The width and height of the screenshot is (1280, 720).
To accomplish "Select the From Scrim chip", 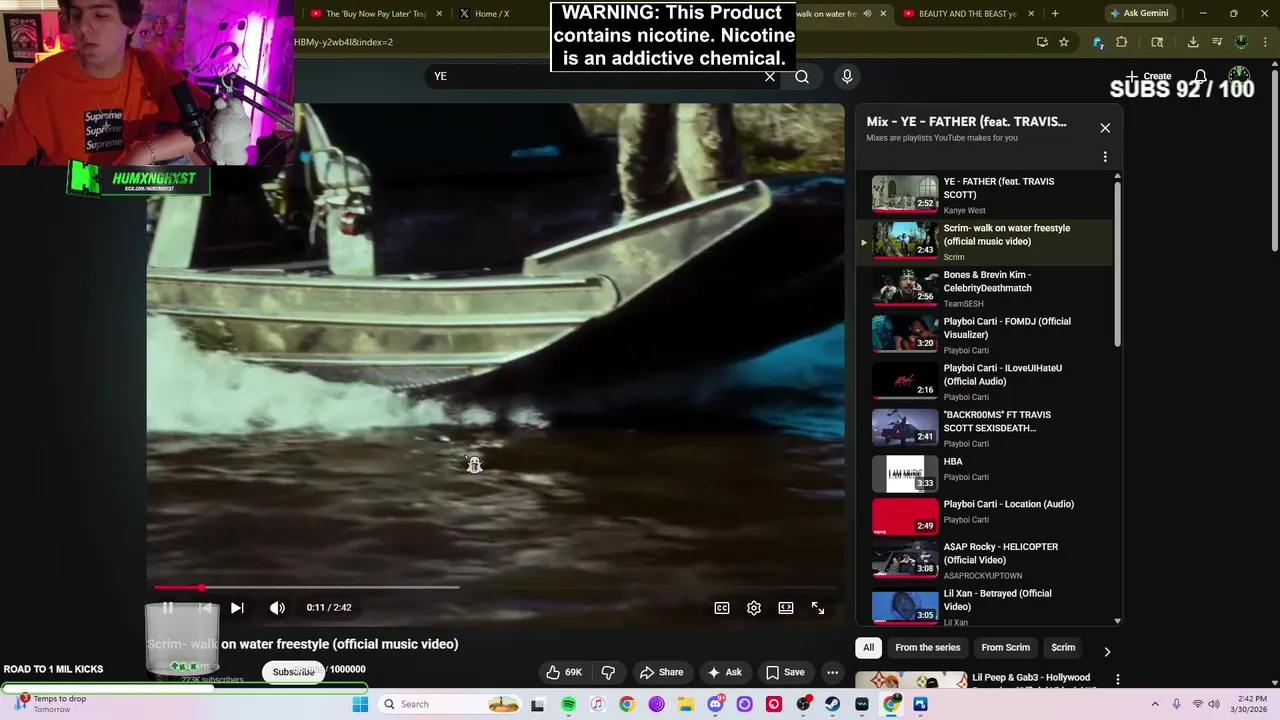I will click(1005, 648).
